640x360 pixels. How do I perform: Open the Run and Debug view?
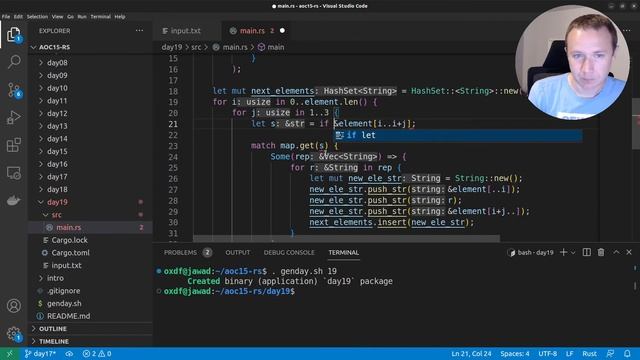14,118
